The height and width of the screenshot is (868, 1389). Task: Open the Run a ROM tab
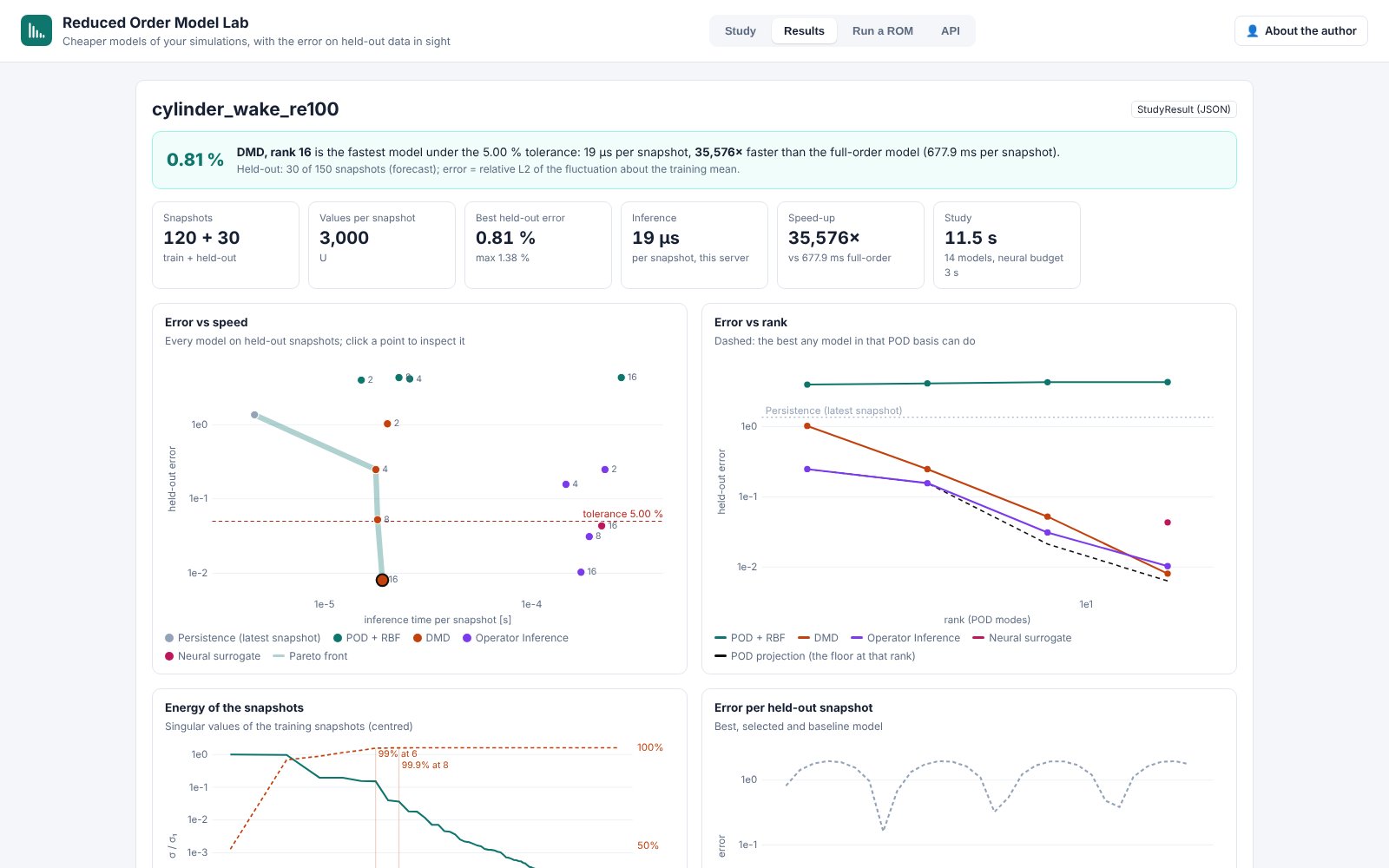click(x=883, y=30)
